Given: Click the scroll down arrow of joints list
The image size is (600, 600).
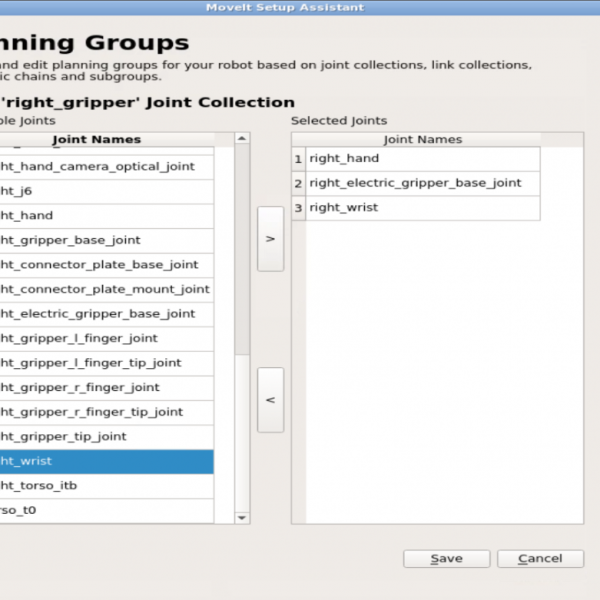Looking at the screenshot, I should pos(242,518).
